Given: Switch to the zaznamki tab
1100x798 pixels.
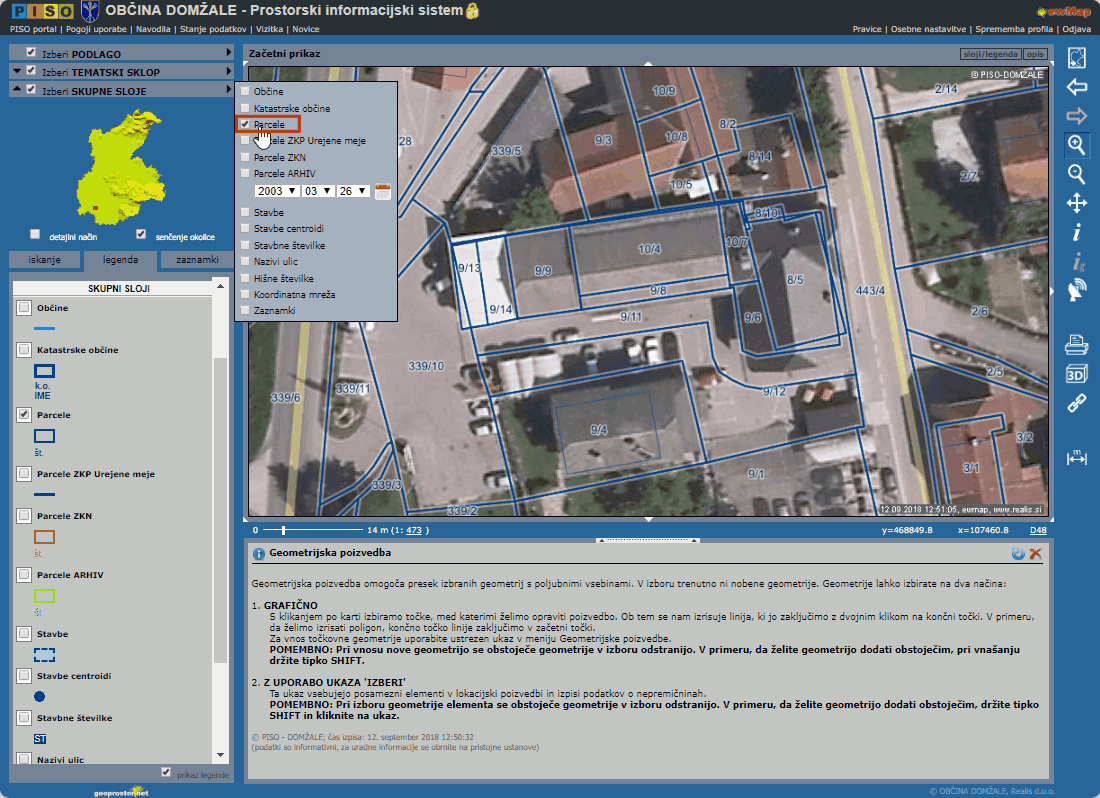Looking at the screenshot, I should (197, 260).
